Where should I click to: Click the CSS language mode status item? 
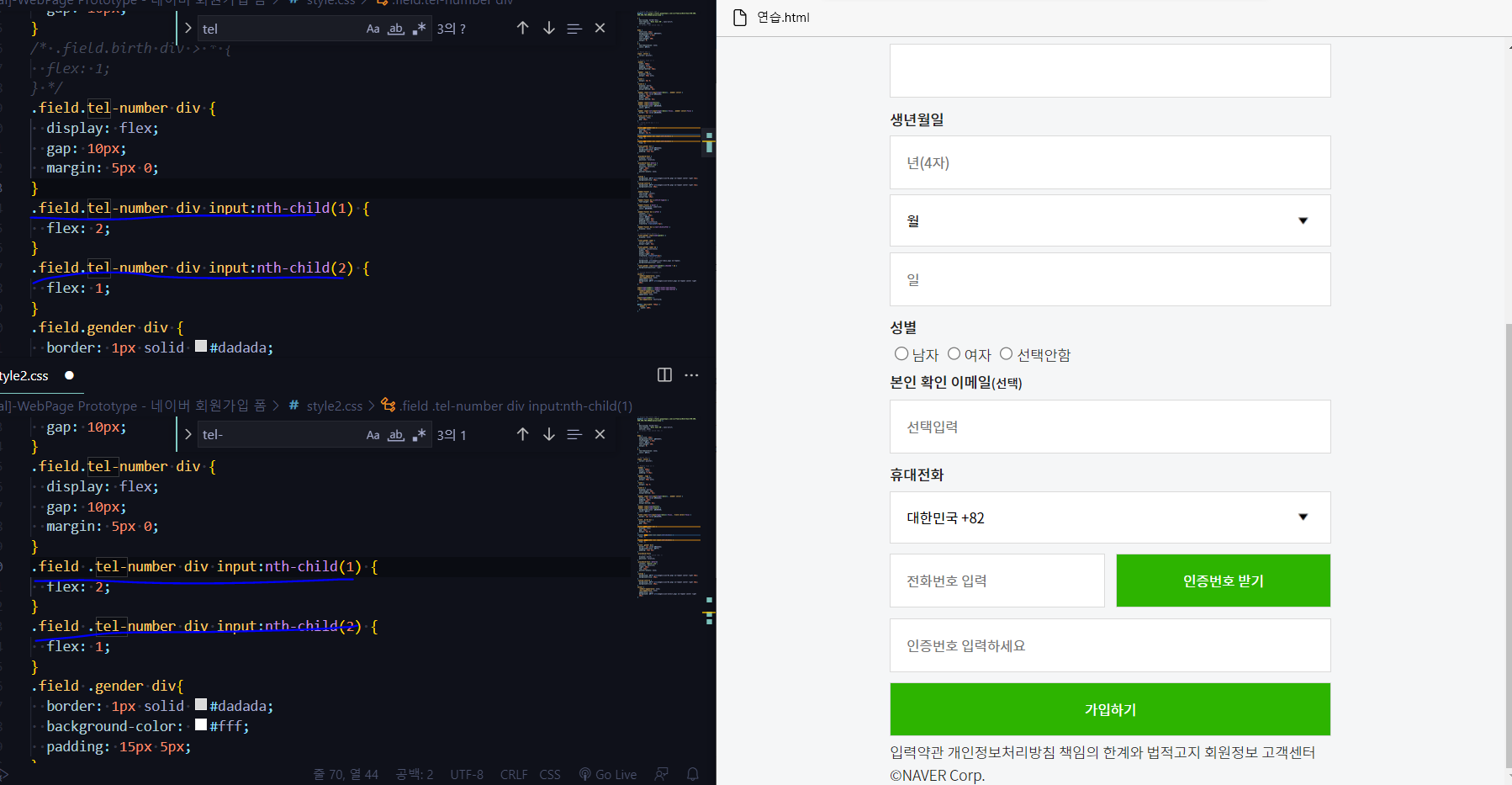550,774
